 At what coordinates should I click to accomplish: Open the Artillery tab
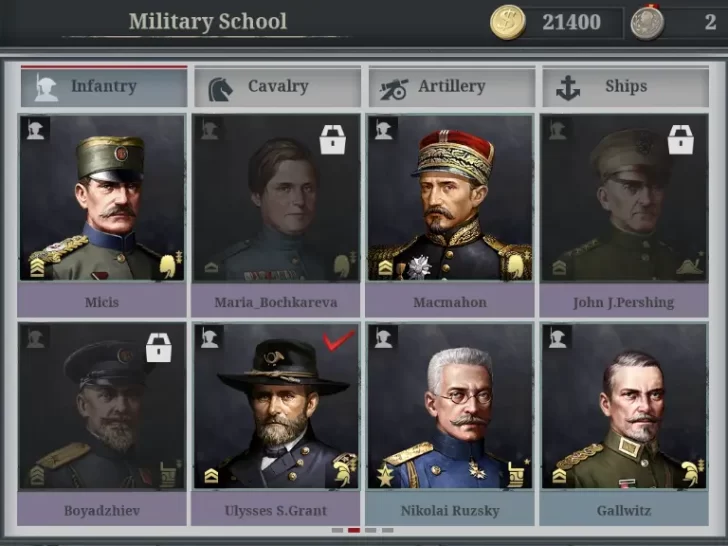[x=451, y=87]
